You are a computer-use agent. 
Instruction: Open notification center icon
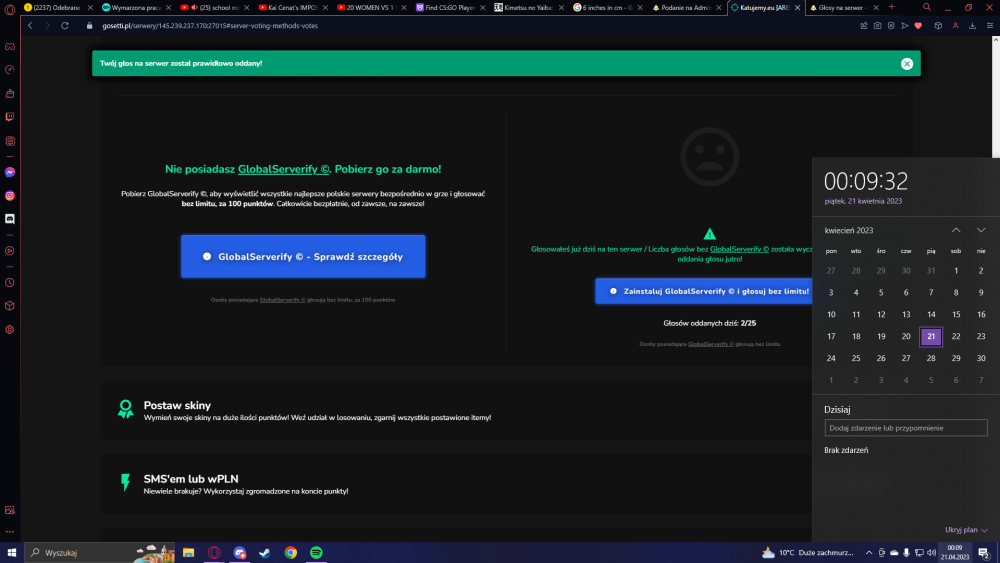(x=984, y=553)
